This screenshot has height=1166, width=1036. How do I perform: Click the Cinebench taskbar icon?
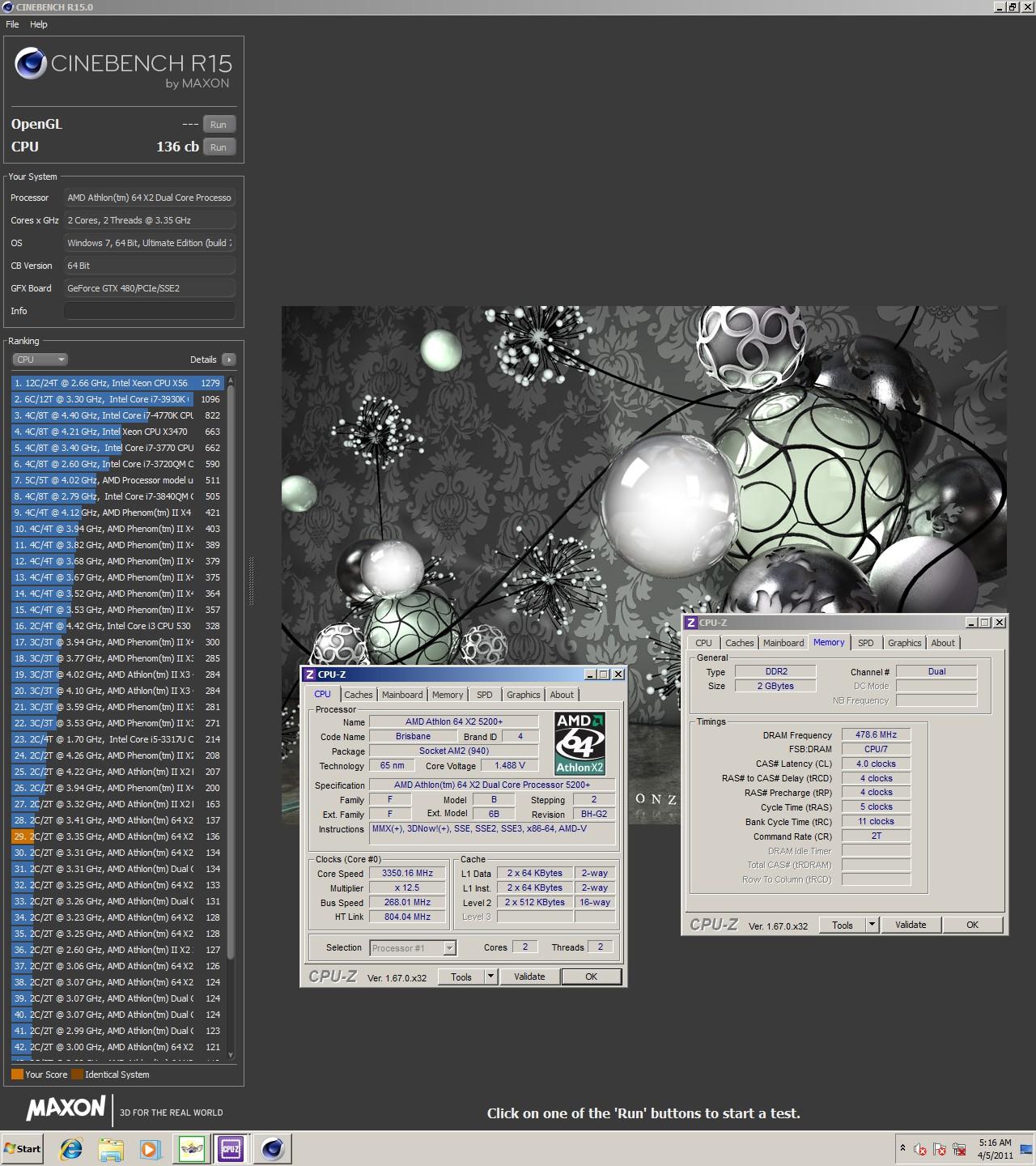coord(273,1148)
